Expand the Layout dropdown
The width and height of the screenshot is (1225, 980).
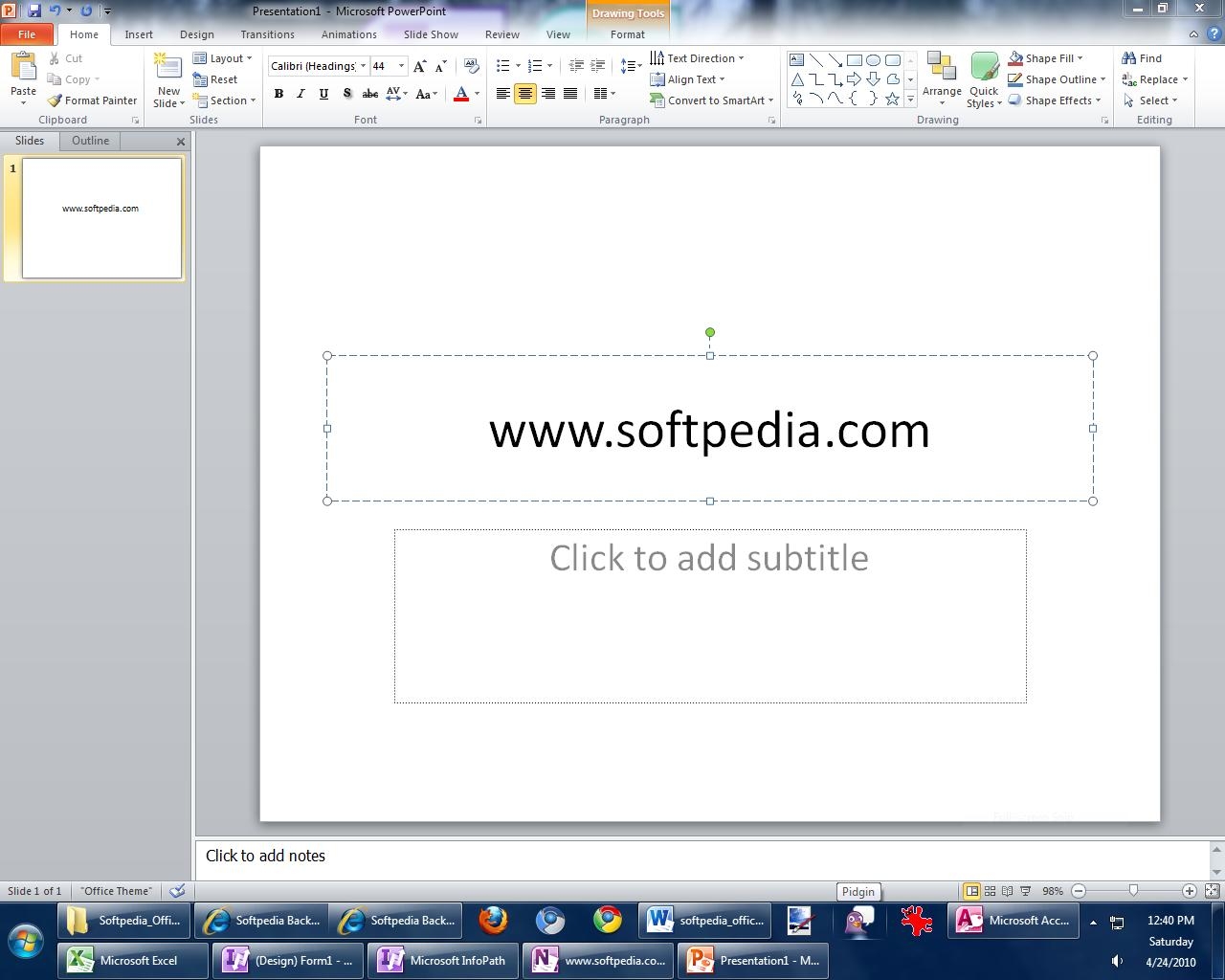[224, 58]
